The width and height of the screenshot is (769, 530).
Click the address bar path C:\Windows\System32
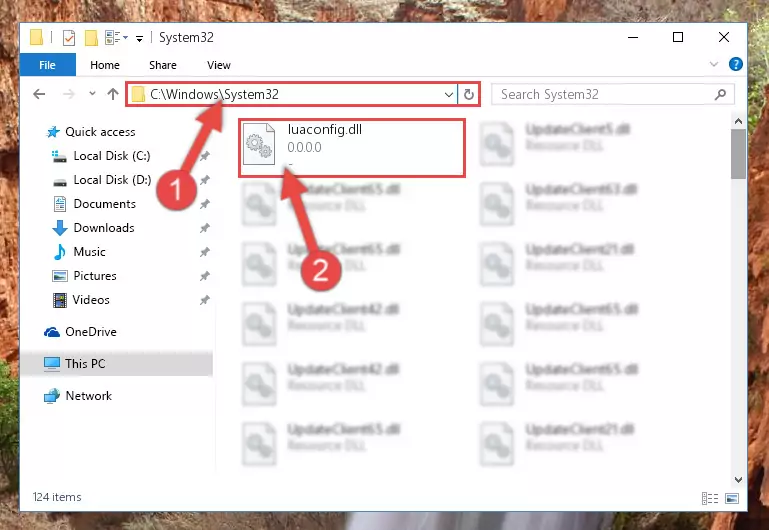pyautogui.click(x=214, y=94)
